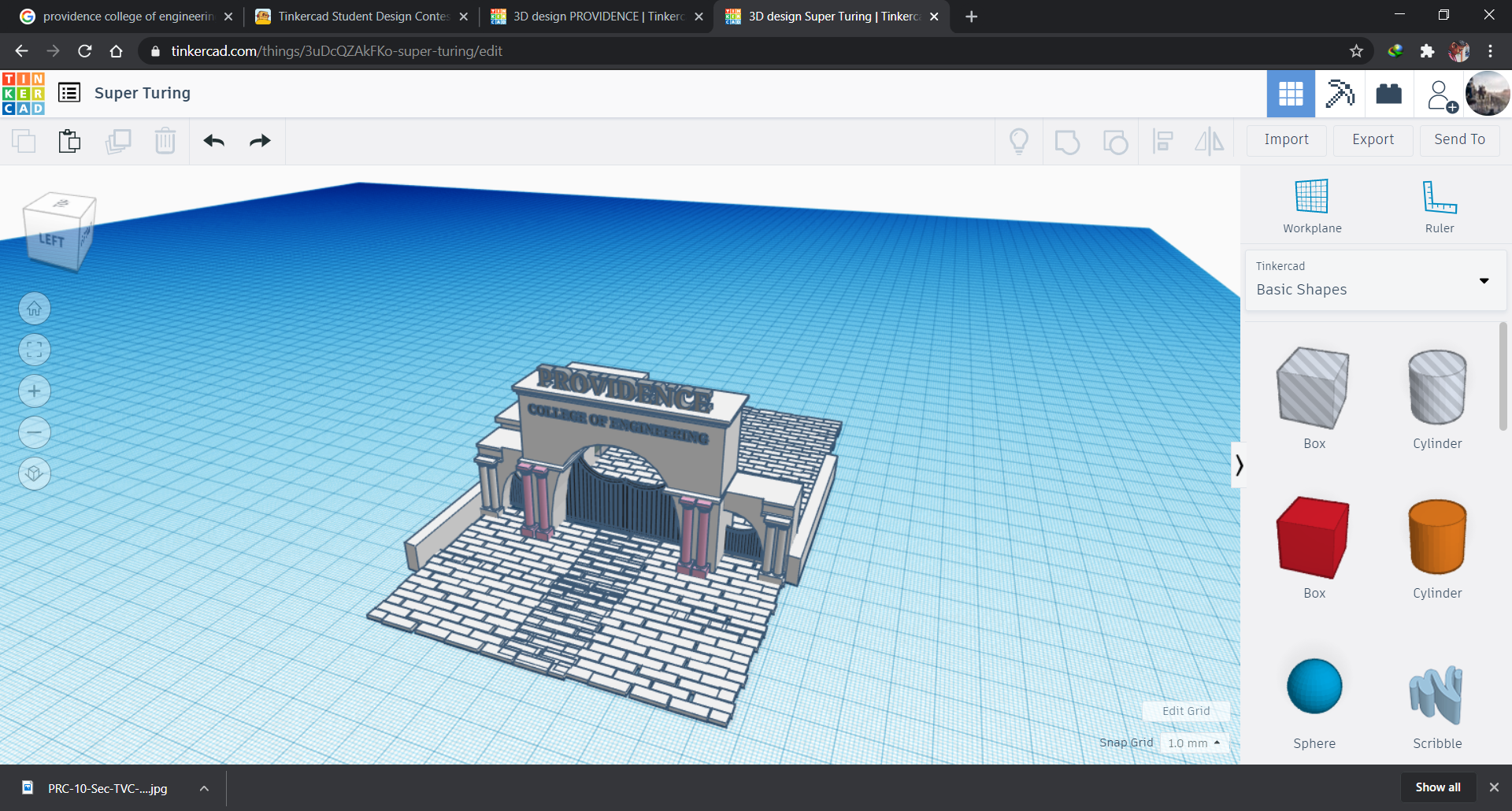Click the Mirror tool icon
Viewport: 1512px width, 811px height.
click(1210, 141)
